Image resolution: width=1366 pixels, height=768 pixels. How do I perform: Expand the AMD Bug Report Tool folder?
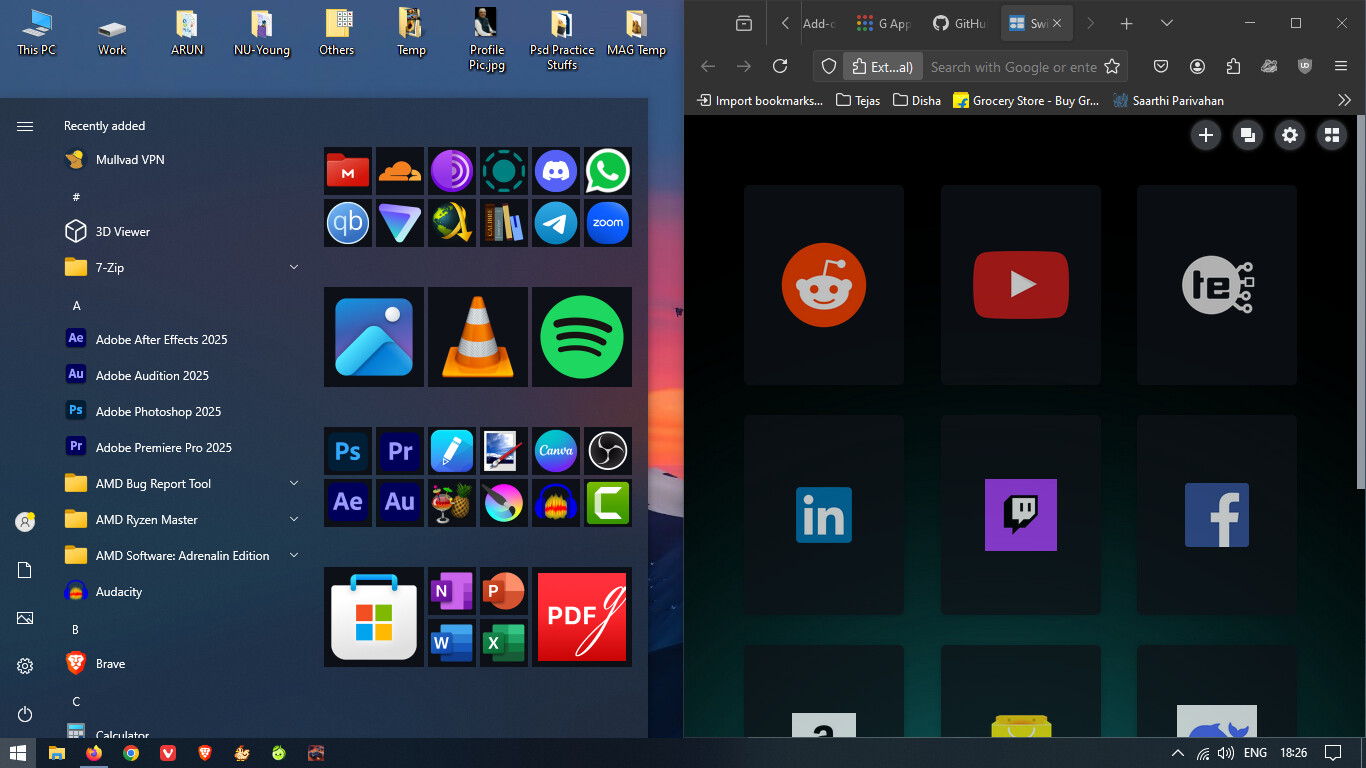tap(294, 483)
